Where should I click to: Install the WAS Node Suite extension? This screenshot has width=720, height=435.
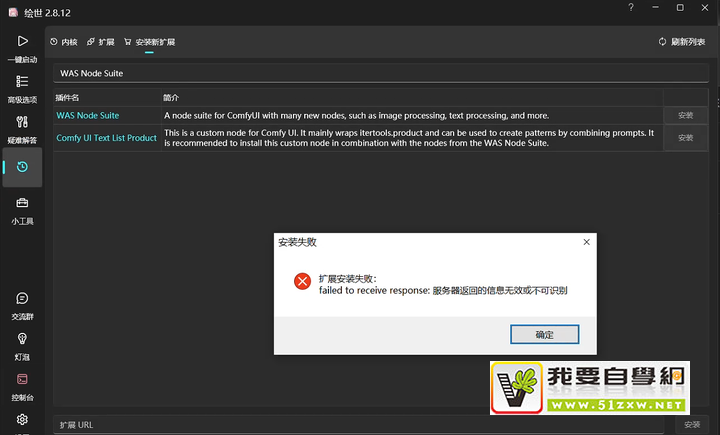(685, 116)
